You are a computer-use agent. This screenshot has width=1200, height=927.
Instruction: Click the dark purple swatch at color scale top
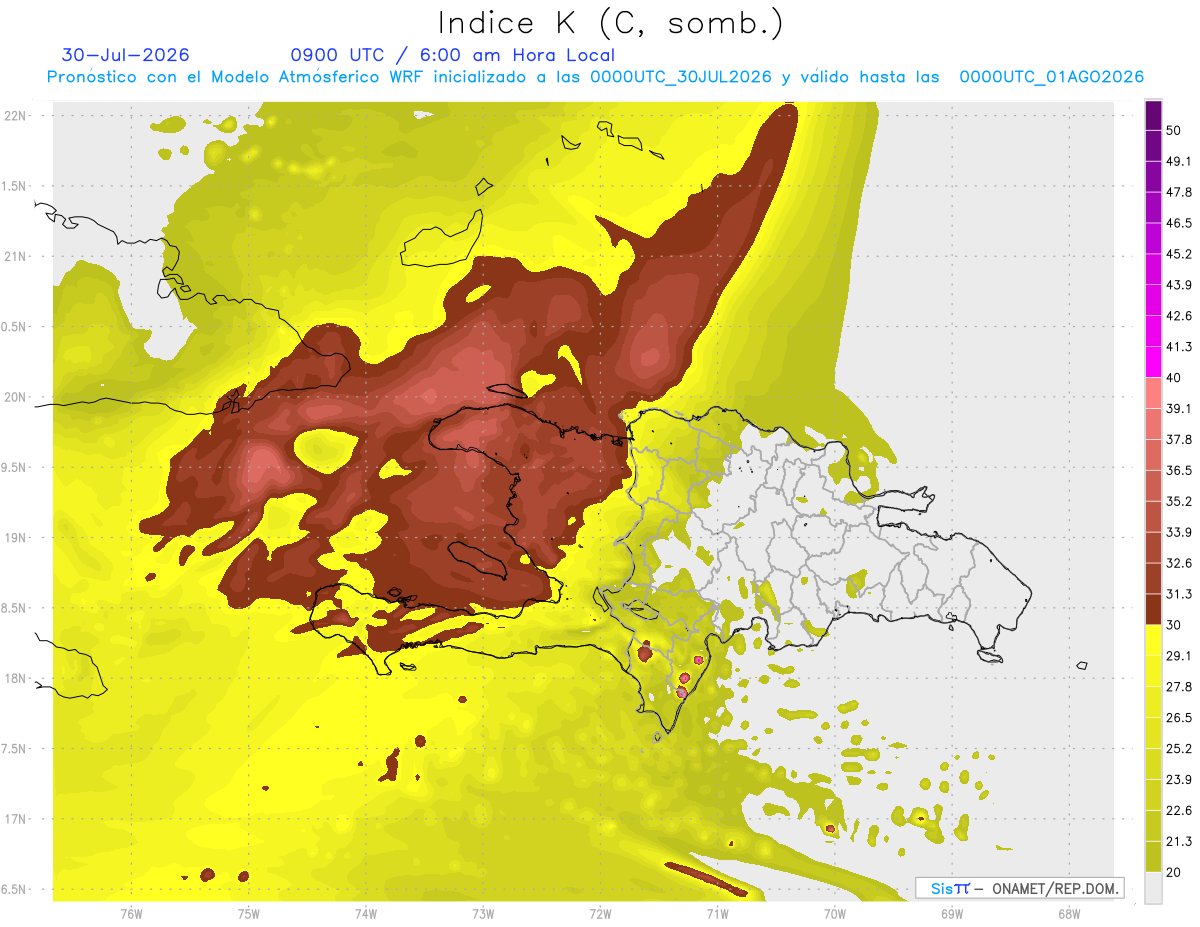click(1153, 116)
